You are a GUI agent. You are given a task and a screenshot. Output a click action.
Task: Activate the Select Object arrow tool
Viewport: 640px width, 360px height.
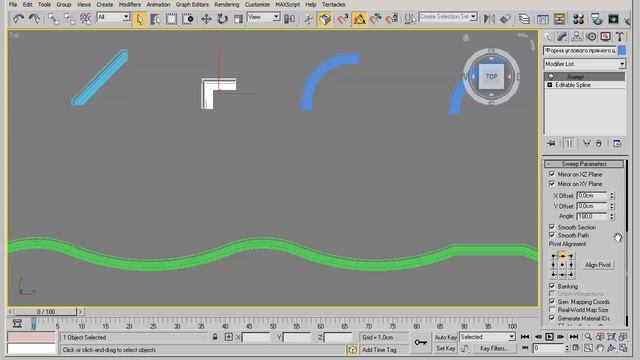pyautogui.click(x=140, y=19)
